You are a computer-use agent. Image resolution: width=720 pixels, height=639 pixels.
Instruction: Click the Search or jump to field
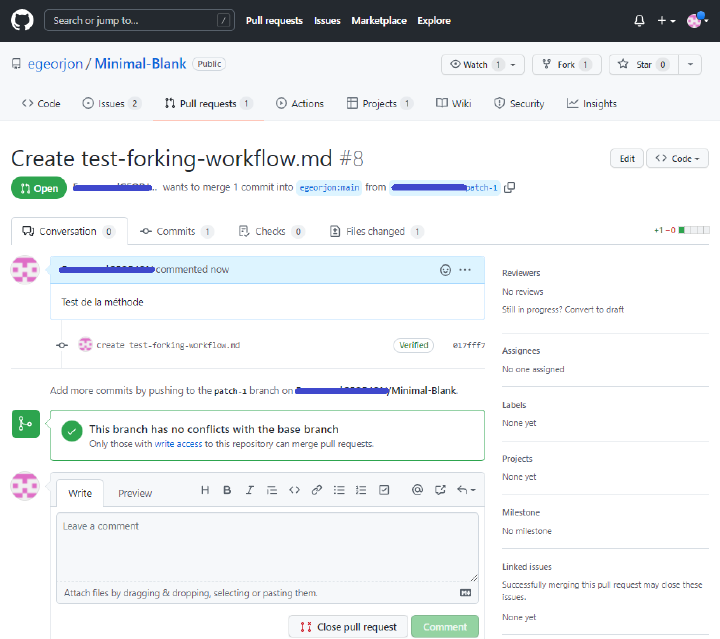(139, 20)
